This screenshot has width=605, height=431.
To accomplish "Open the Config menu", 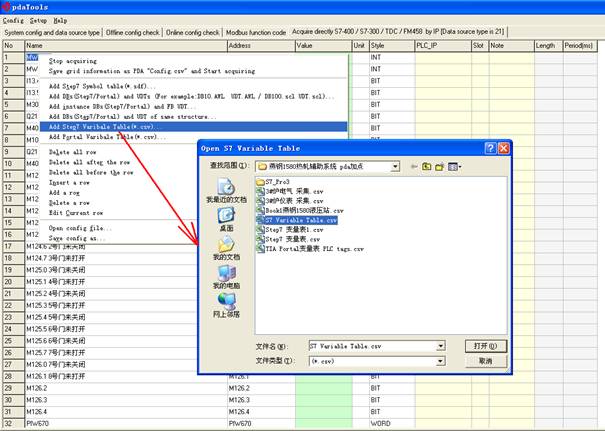I will pyautogui.click(x=14, y=20).
